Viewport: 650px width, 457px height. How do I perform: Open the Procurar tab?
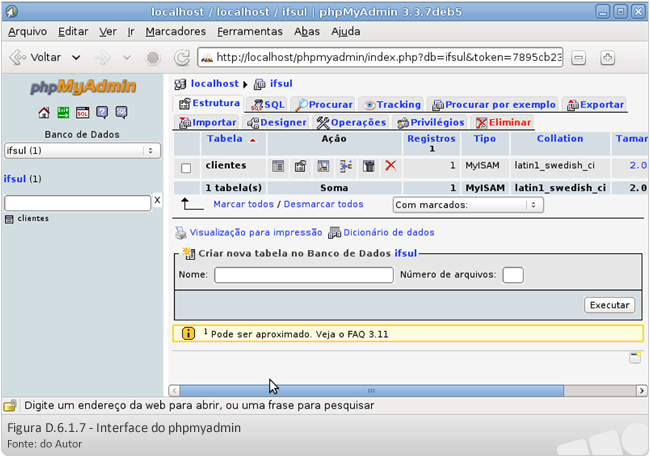click(x=324, y=105)
